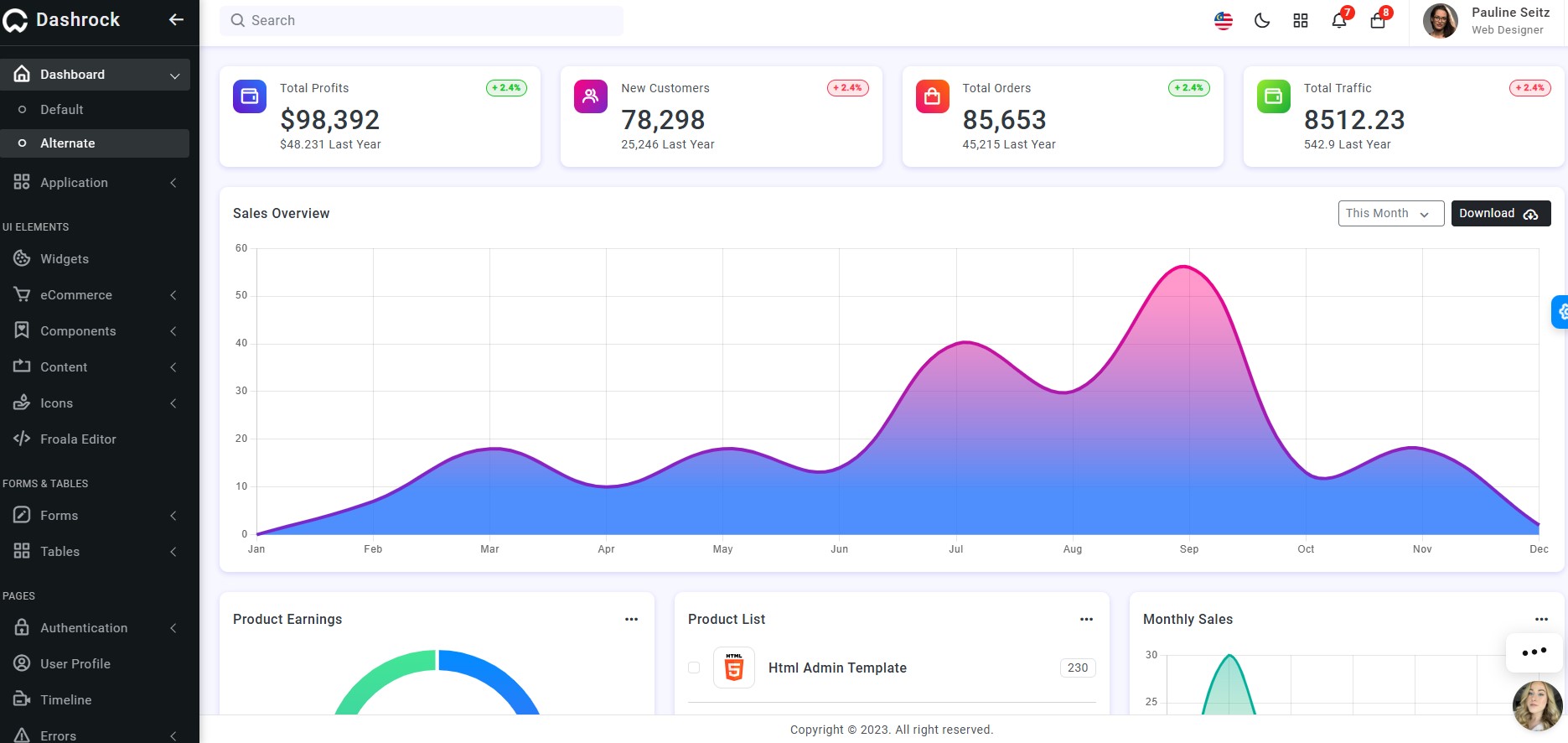Click the floating three-dots button

click(1534, 652)
